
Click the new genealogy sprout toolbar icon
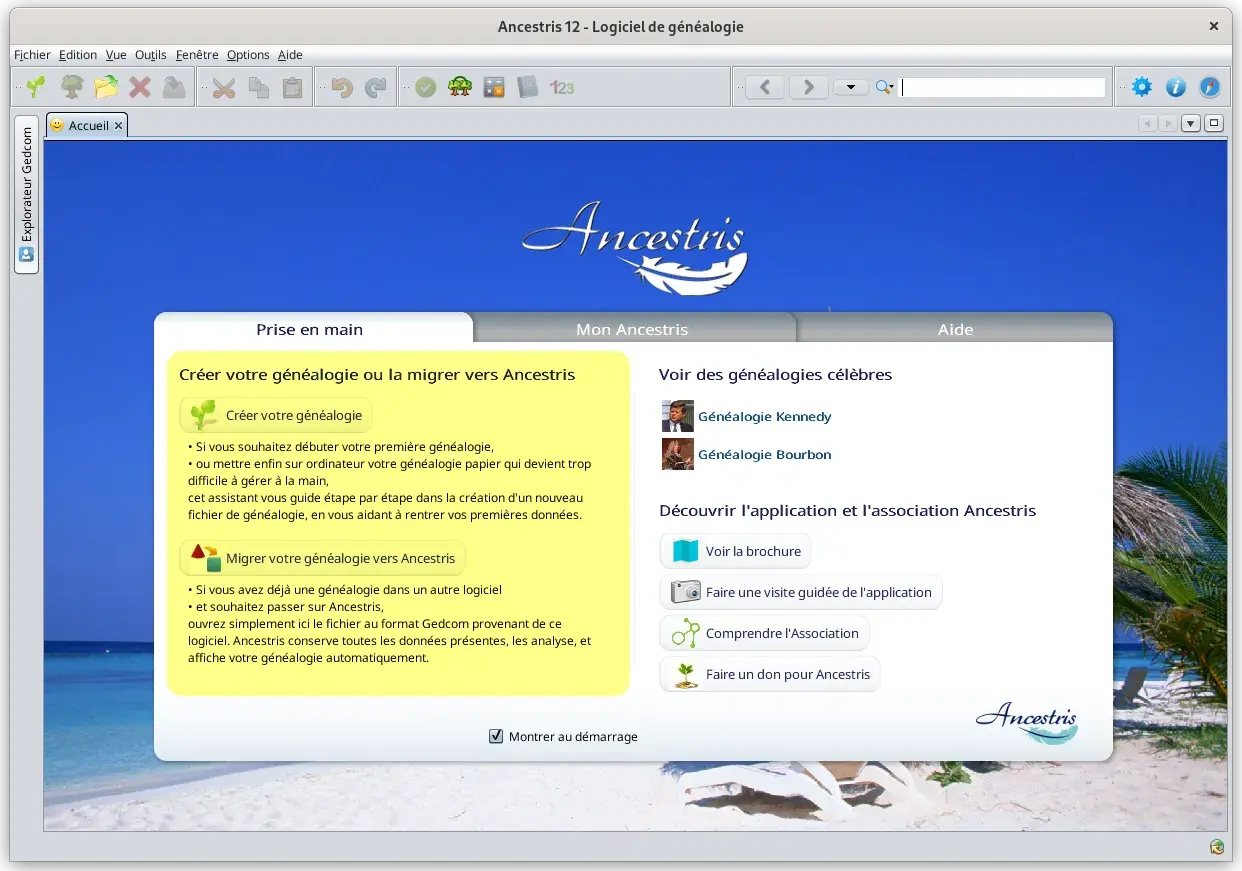point(37,88)
